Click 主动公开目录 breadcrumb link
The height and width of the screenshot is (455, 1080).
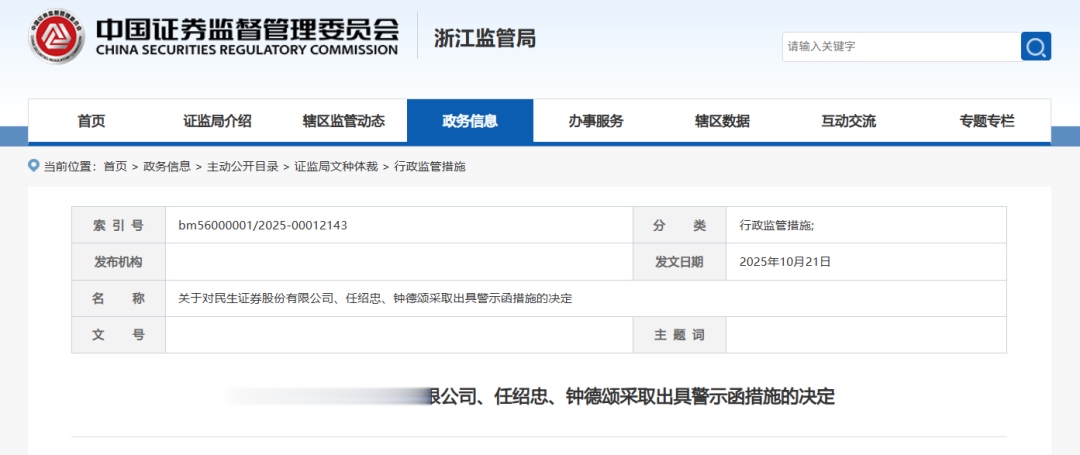(x=242, y=167)
